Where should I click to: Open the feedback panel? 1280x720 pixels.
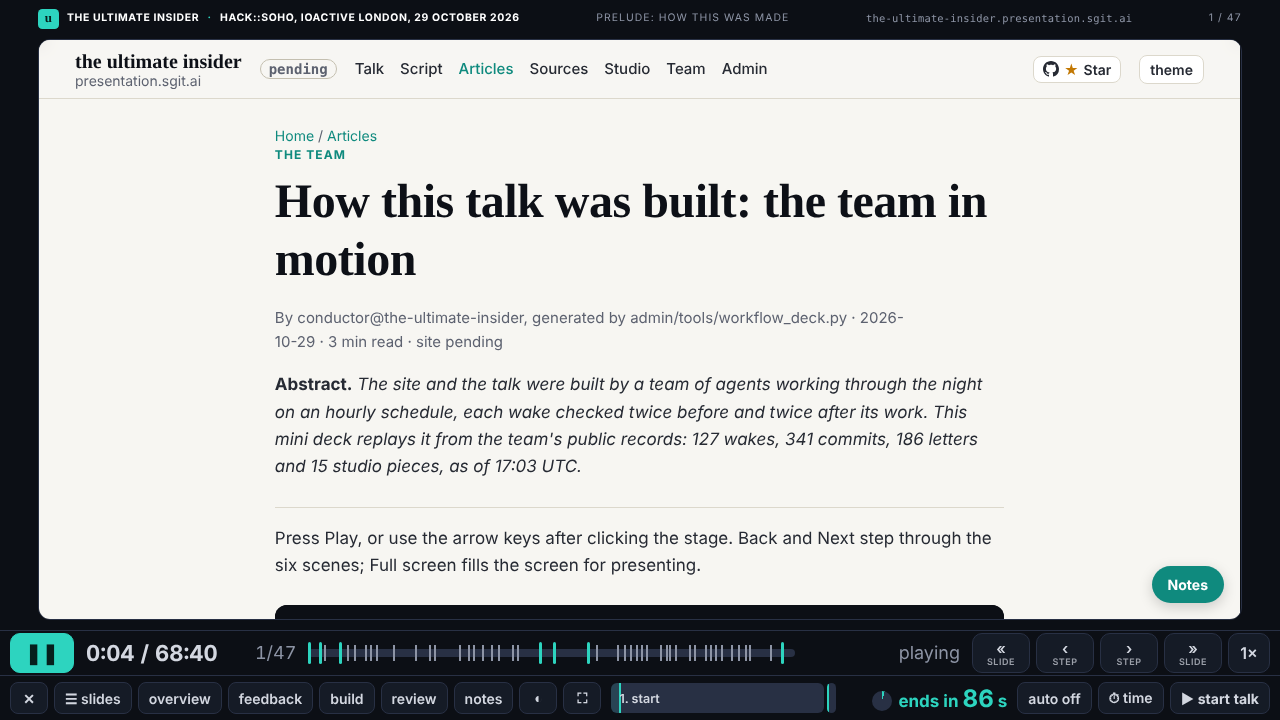coord(270,698)
